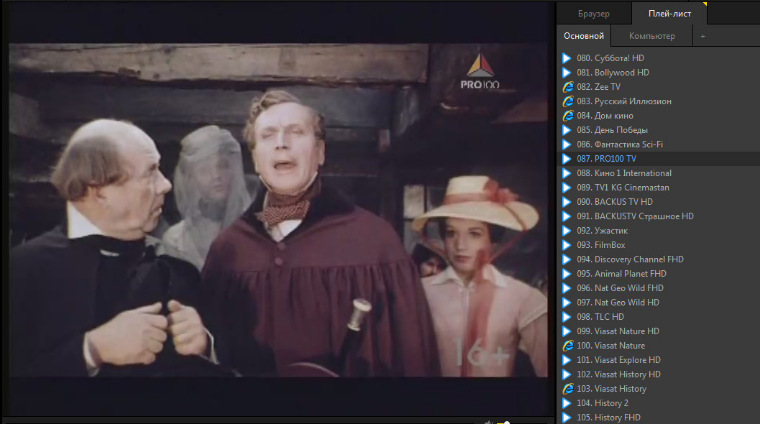Screen dimensions: 760x424
Task: Add a new playlist tab with plus
Action: click(x=702, y=36)
